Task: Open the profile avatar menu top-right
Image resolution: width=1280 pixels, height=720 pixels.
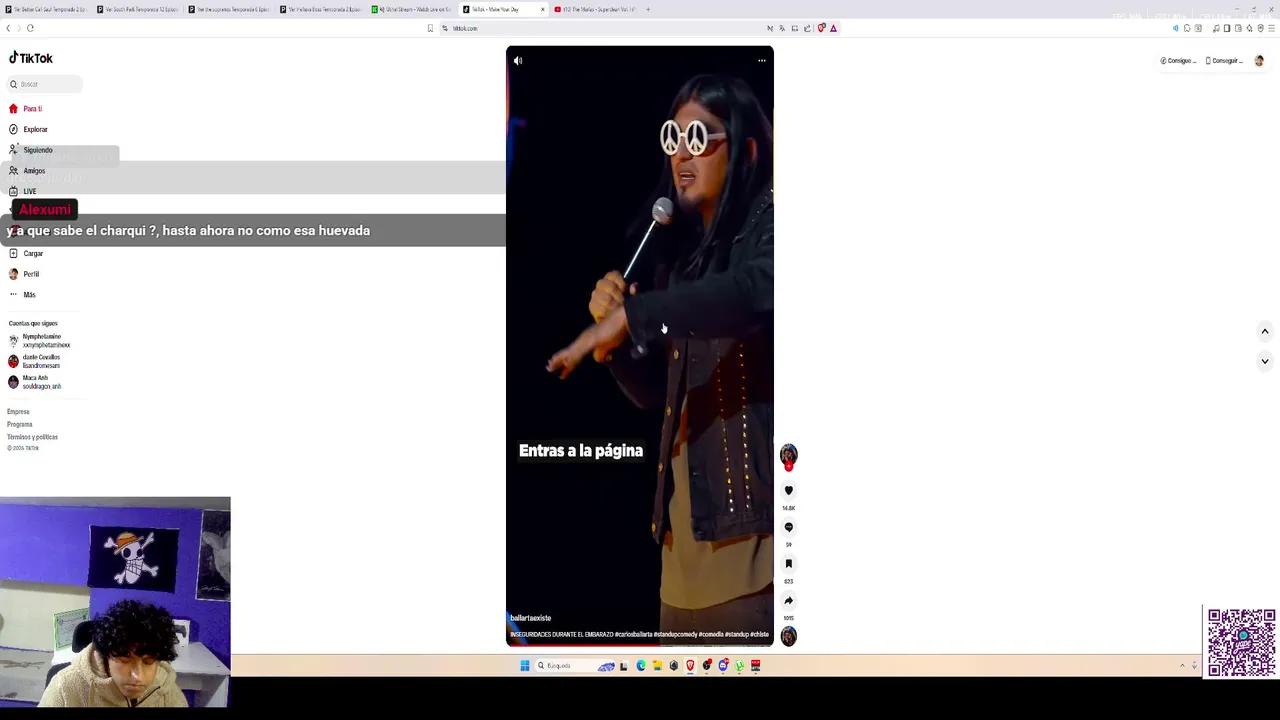Action: point(1259,61)
